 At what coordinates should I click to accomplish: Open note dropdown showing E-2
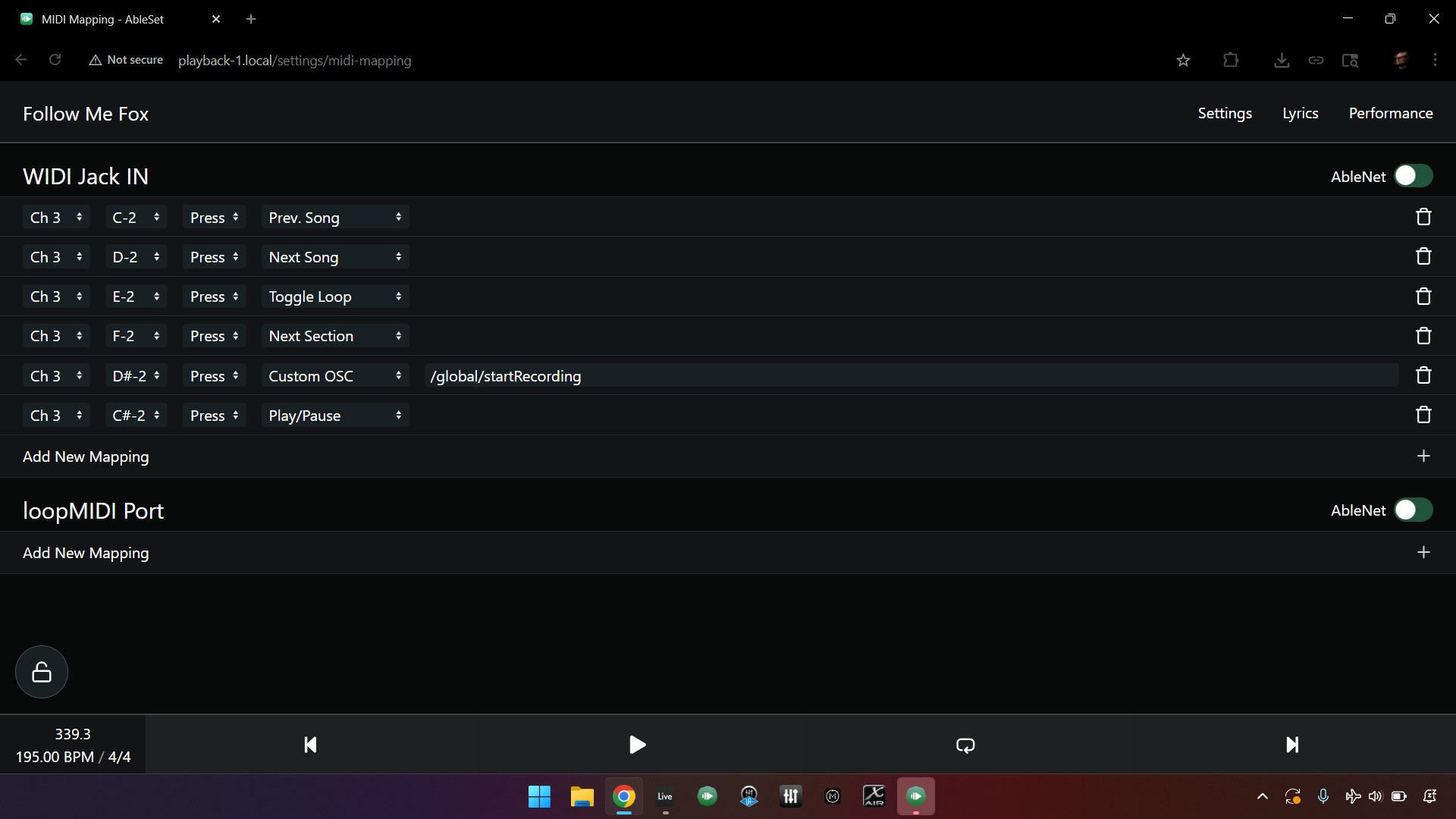(136, 297)
